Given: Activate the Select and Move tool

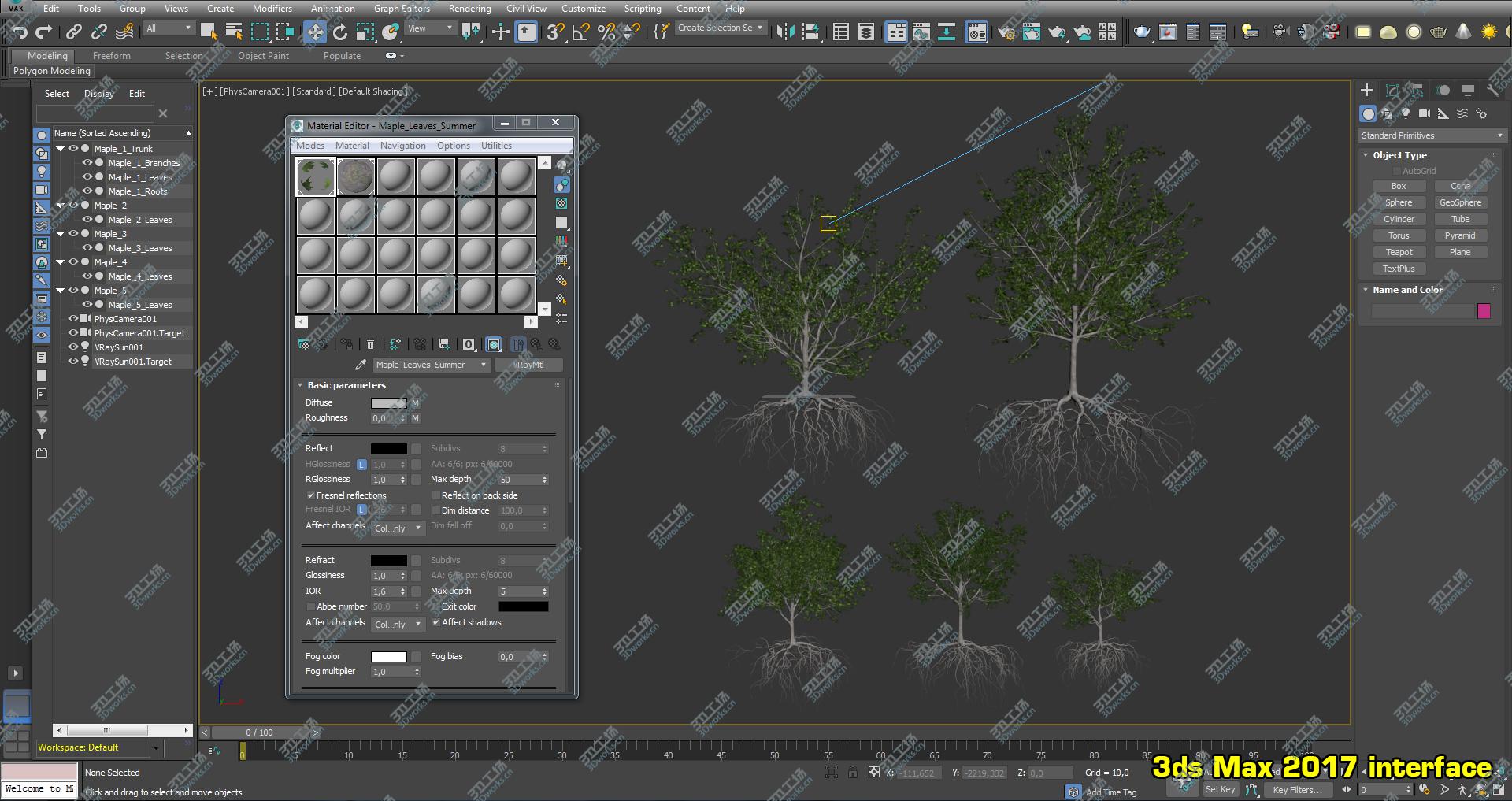Looking at the screenshot, I should pyautogui.click(x=315, y=32).
